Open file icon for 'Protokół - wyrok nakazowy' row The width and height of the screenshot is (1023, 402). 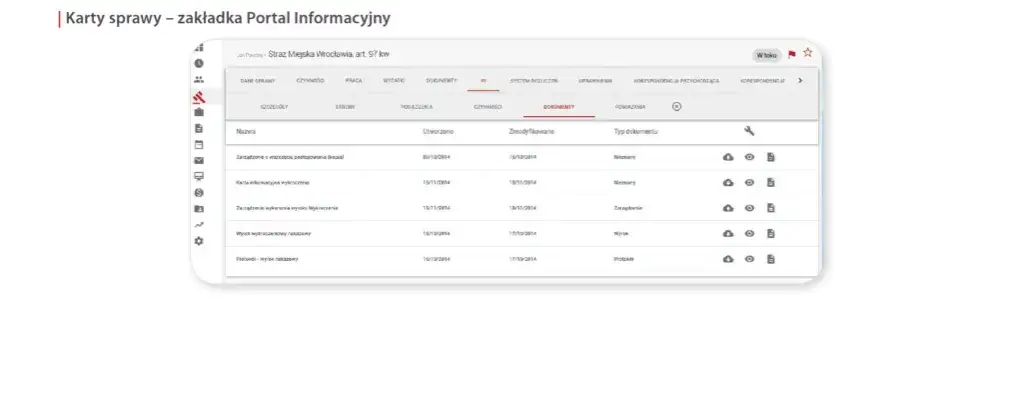click(x=771, y=259)
